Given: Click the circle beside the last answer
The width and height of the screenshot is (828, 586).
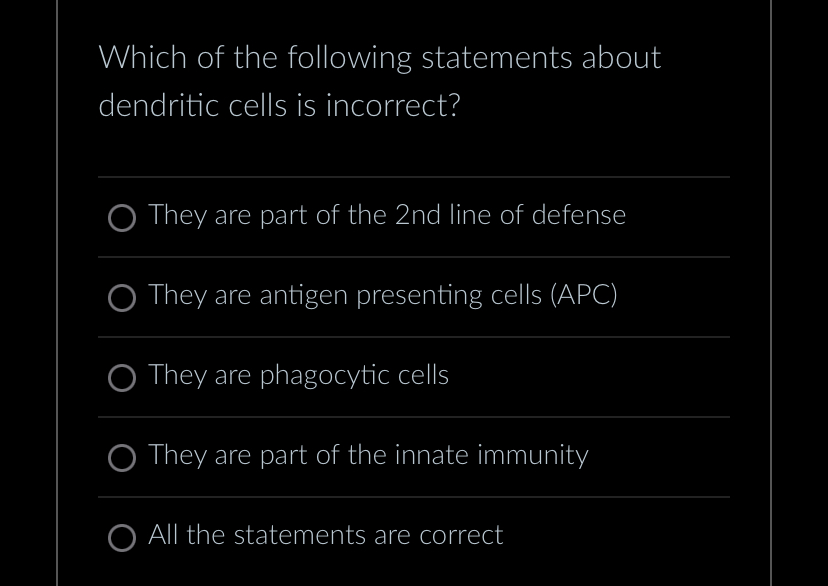Looking at the screenshot, I should click(121, 538).
